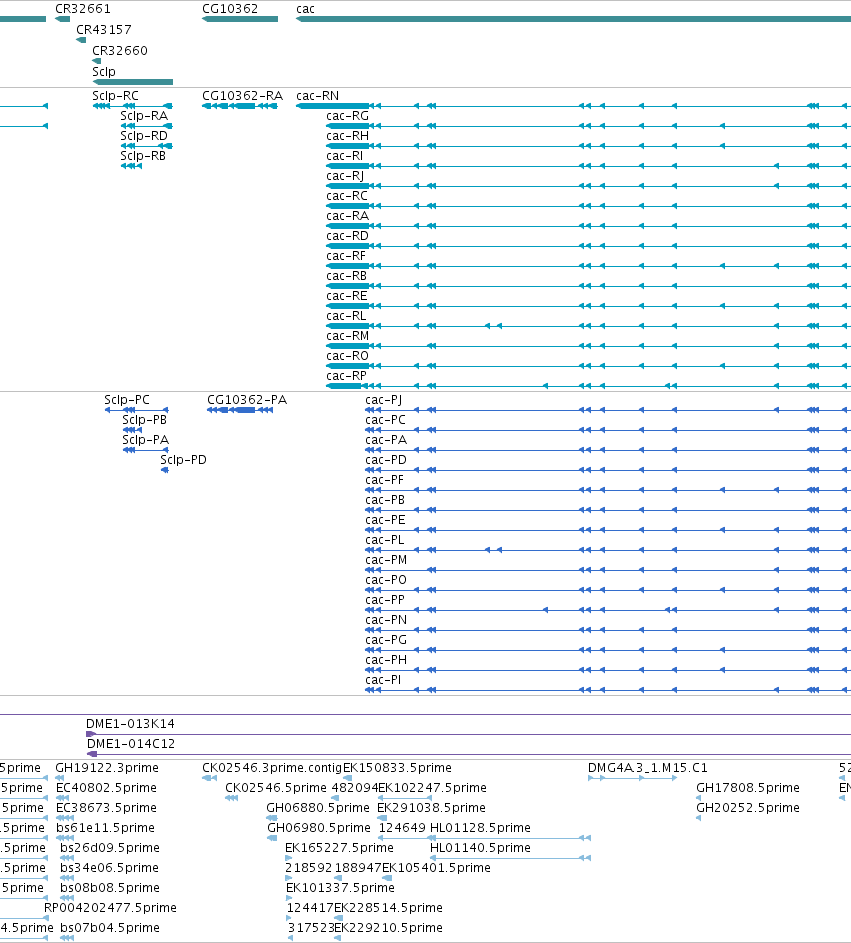Select the DME1-014C12 clone label

131,743
